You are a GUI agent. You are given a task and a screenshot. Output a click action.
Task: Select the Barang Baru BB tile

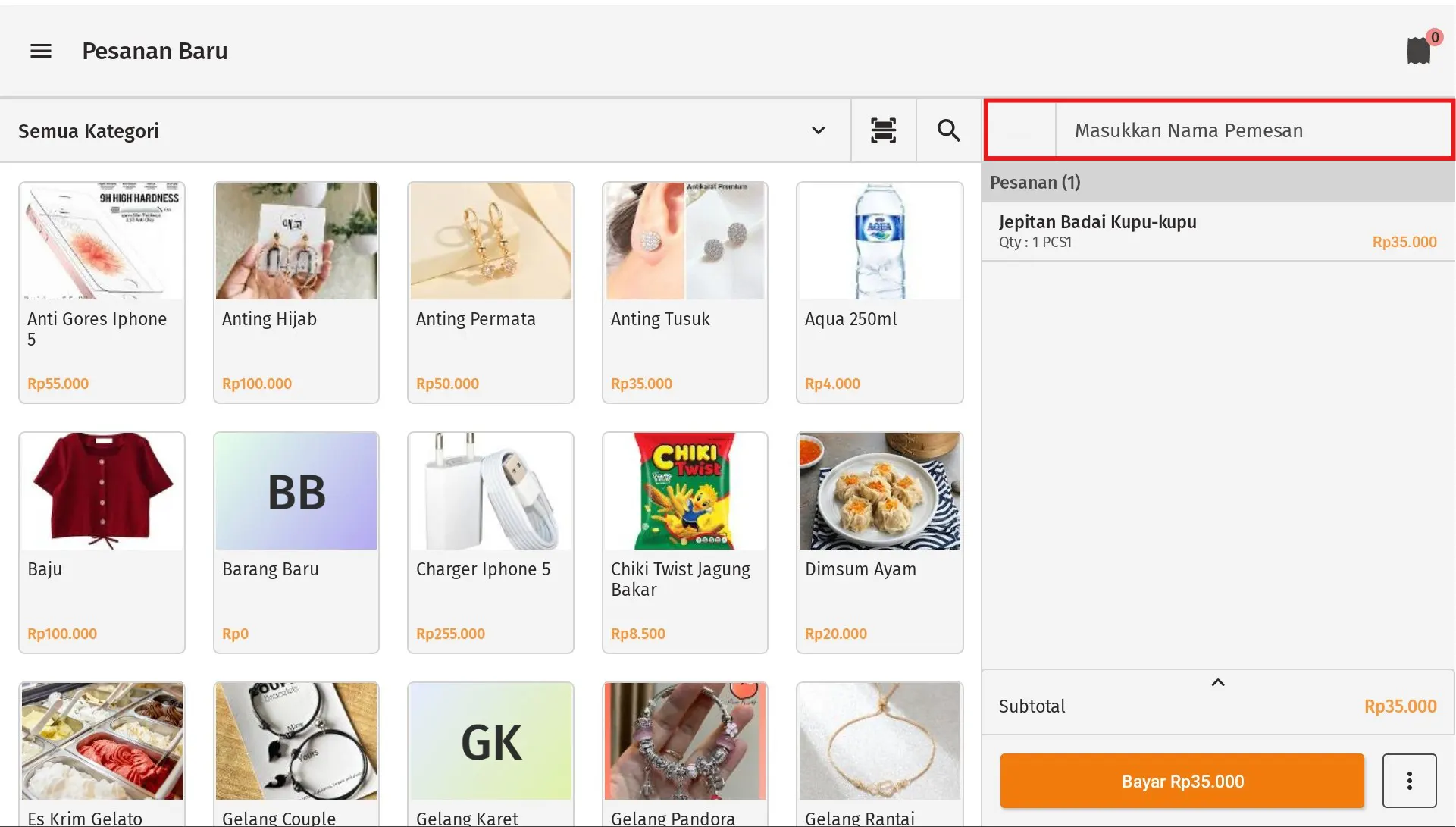(x=296, y=542)
